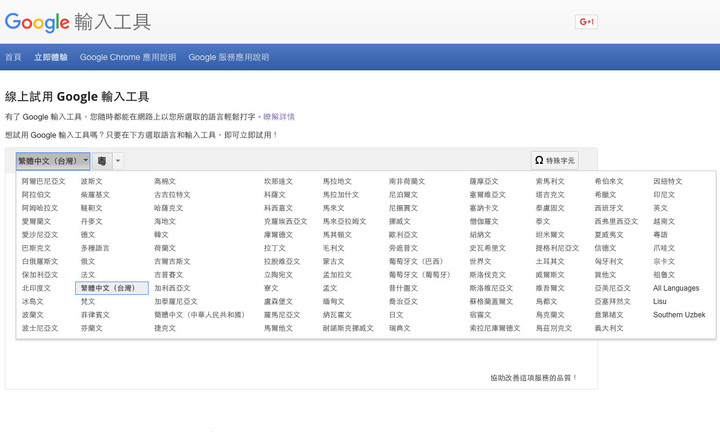Open the Google 服務應用說明 tab
Image resolution: width=720 pixels, height=432 pixels.
229,57
